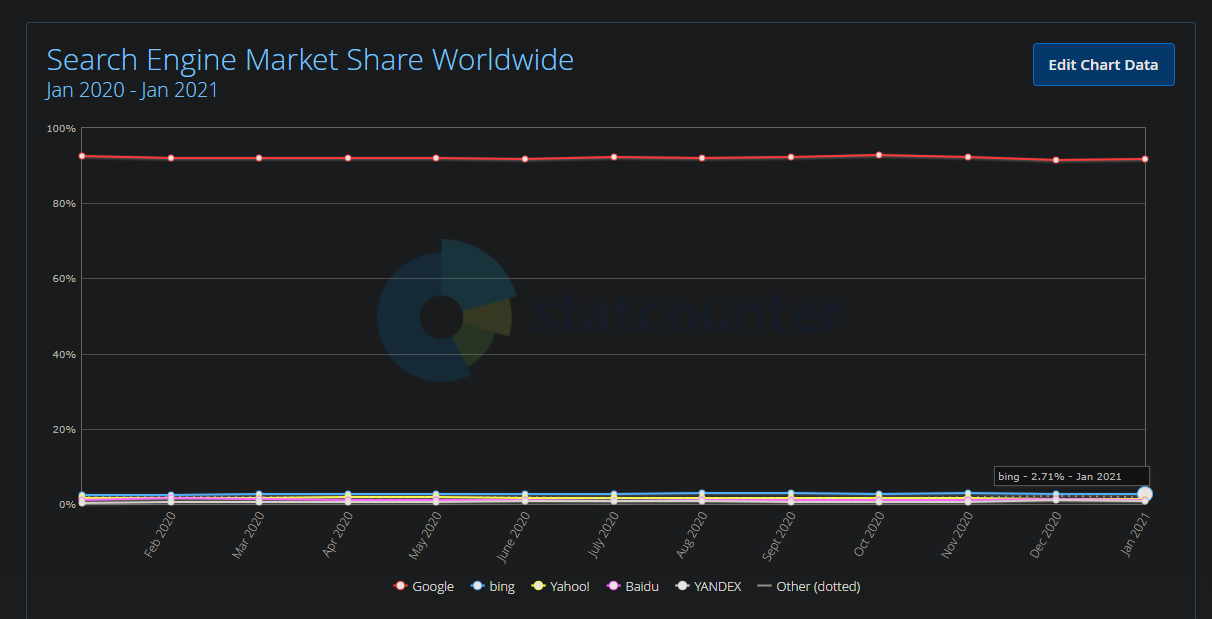Click the Search Engine Market Share Worldwide title

[x=310, y=60]
